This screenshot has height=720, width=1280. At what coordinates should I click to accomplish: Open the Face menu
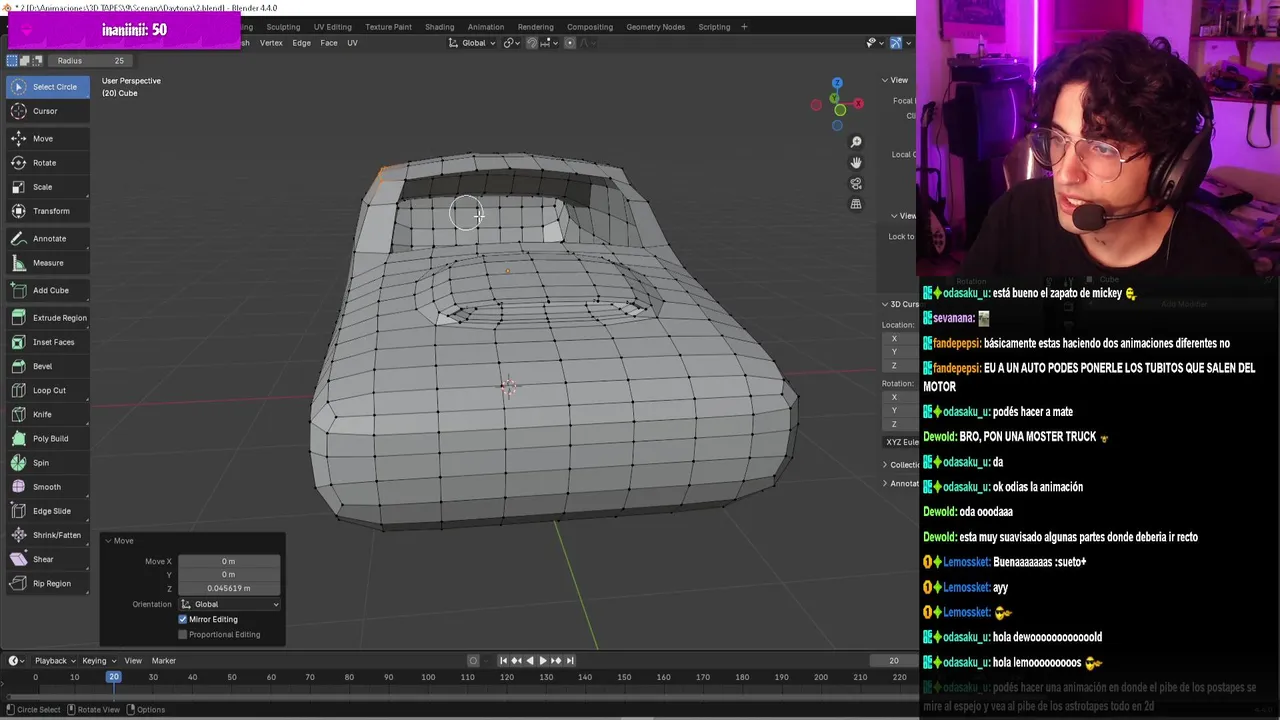329,43
